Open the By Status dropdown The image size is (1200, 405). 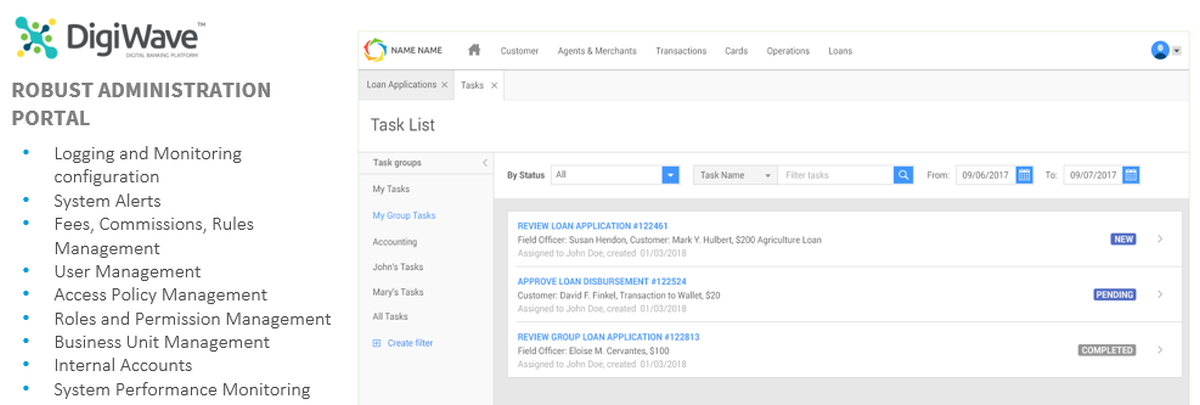pos(670,175)
